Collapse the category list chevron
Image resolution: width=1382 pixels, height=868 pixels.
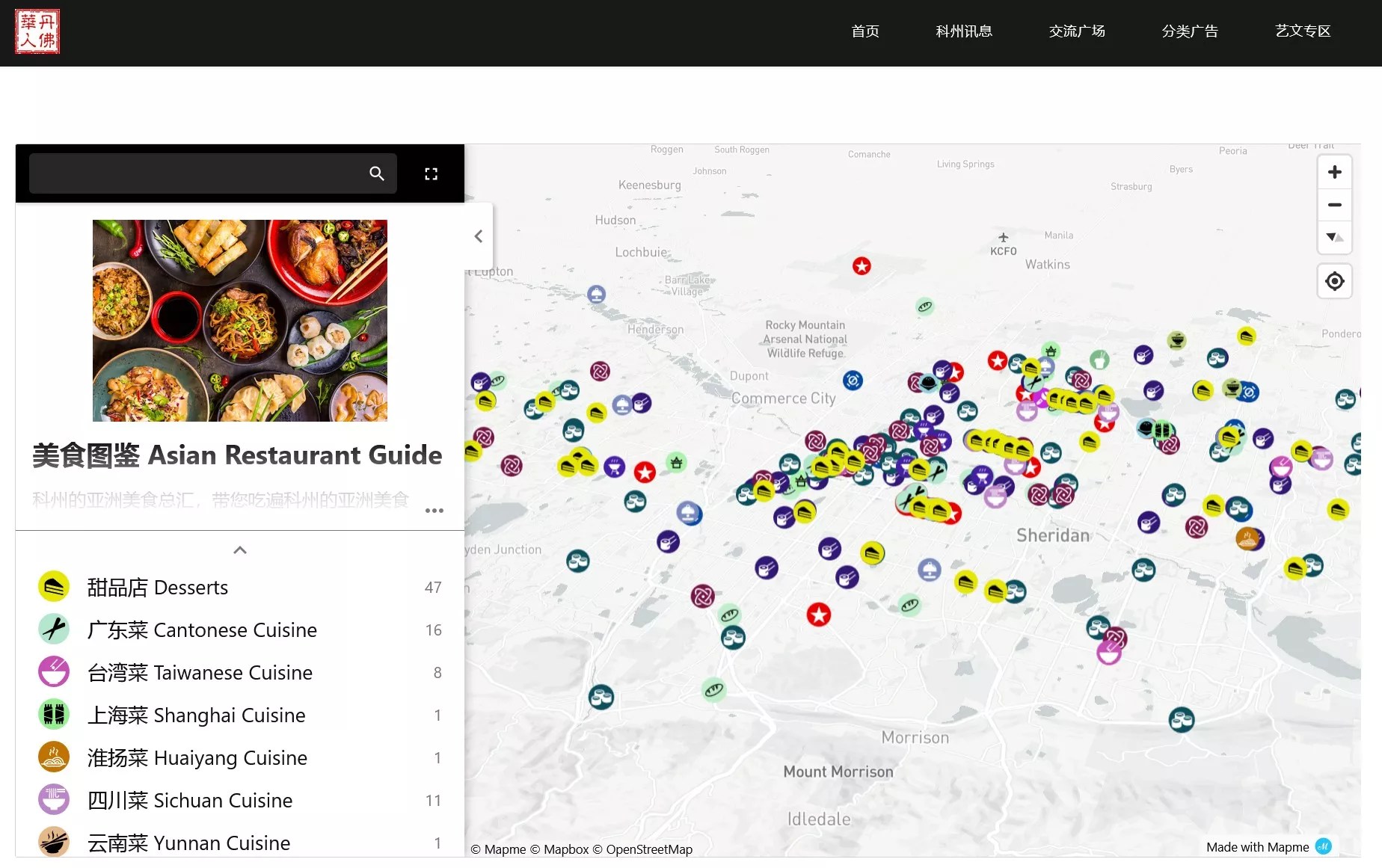click(x=240, y=550)
